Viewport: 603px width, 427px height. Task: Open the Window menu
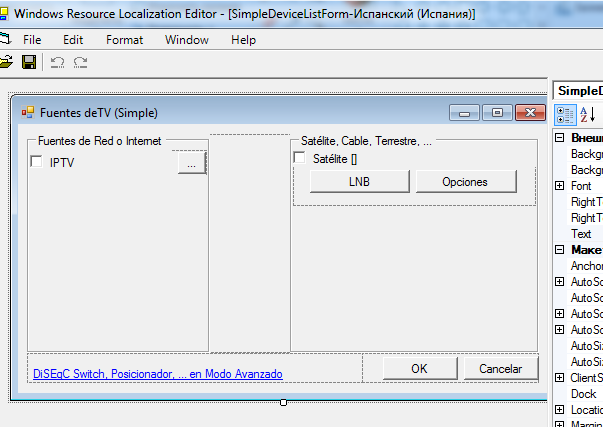pyautogui.click(x=187, y=40)
